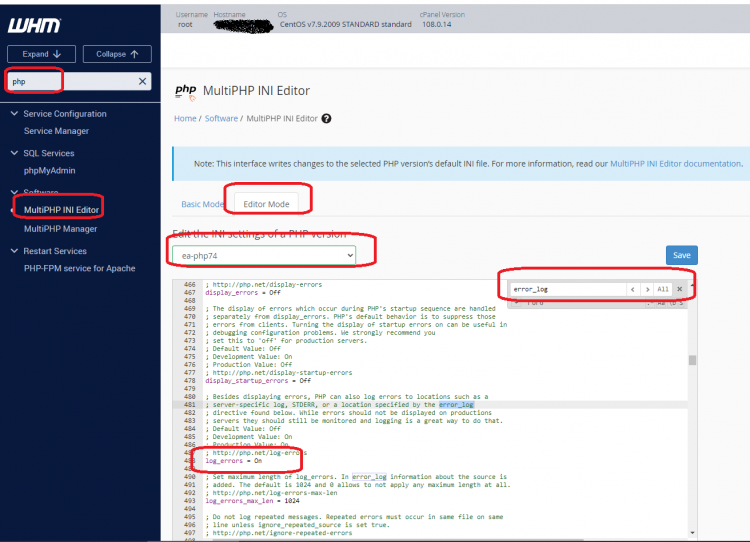Collapse the SQL Services section
The height and width of the screenshot is (542, 750).
tap(12, 153)
